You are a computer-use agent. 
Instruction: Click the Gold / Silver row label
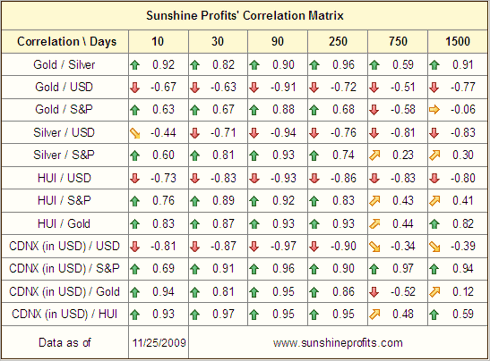pyautogui.click(x=64, y=65)
